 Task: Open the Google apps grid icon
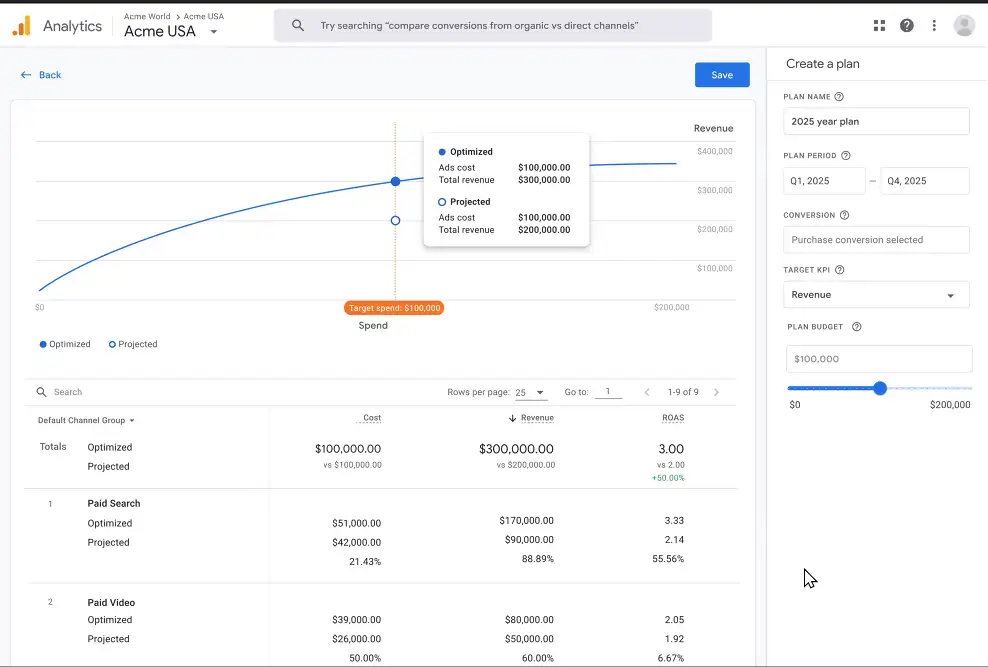tap(879, 26)
